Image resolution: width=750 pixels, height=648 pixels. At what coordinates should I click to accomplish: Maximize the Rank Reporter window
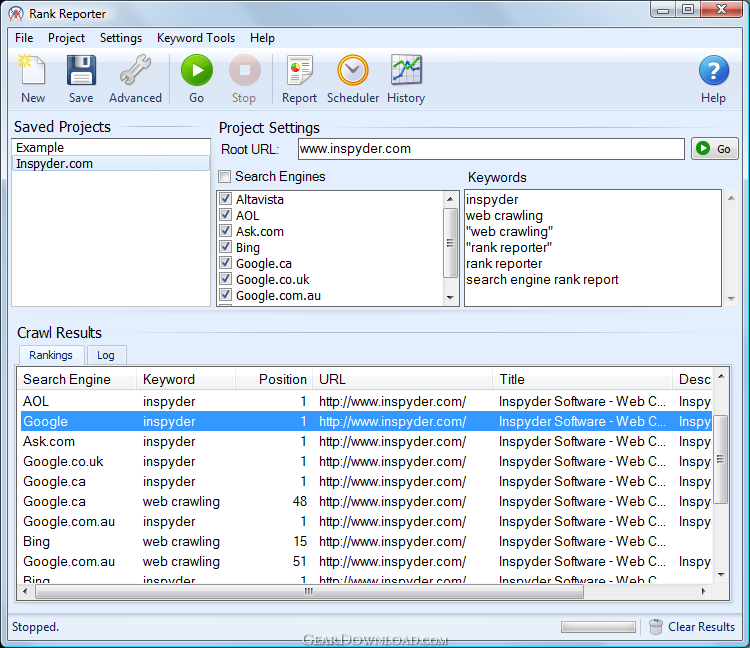pyautogui.click(x=688, y=9)
